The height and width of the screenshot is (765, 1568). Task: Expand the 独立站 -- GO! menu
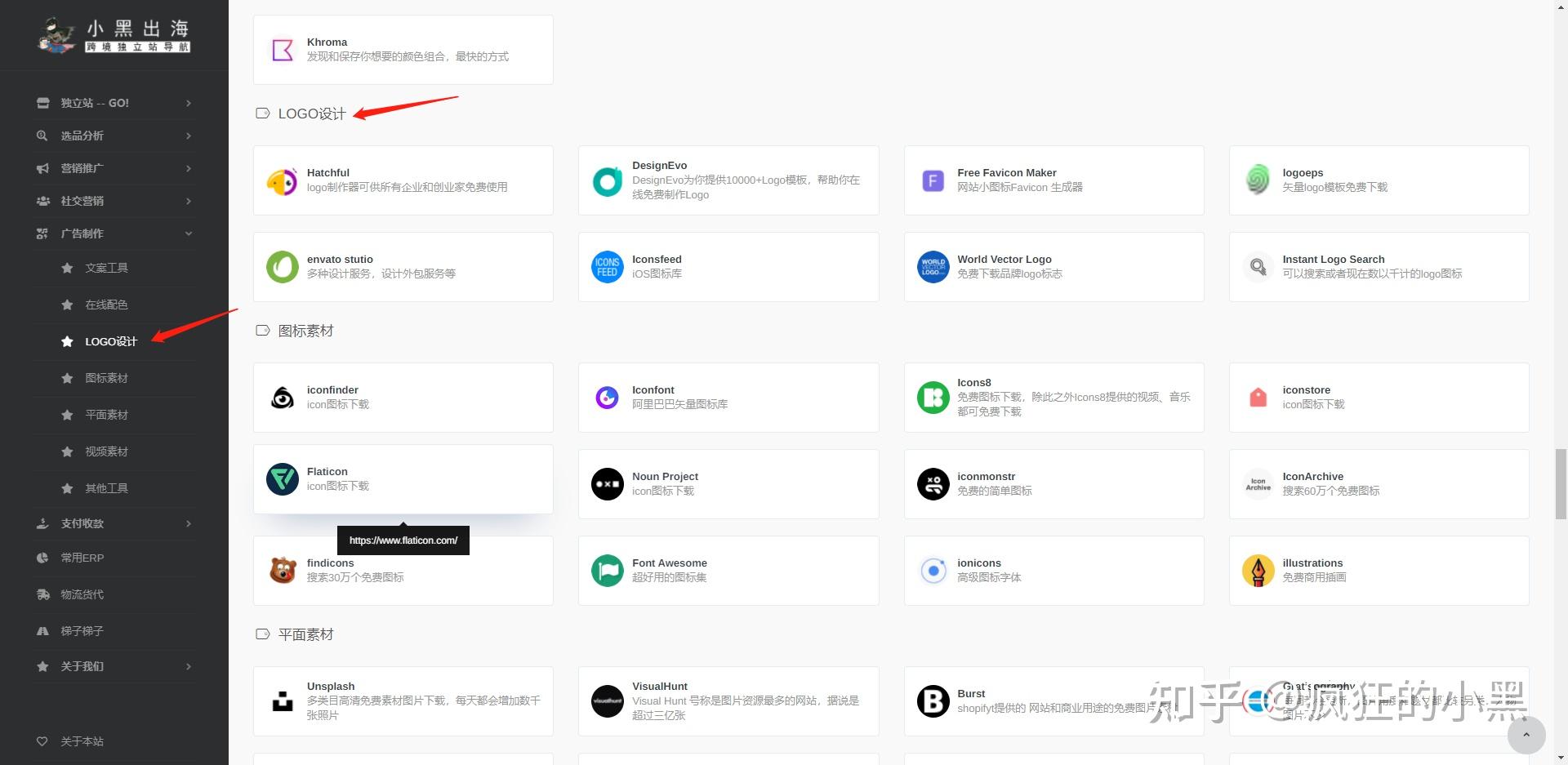point(114,103)
